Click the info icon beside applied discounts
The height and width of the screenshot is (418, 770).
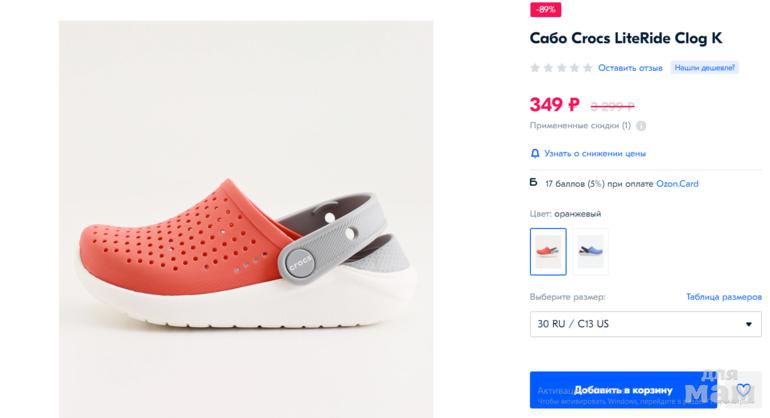click(x=641, y=126)
